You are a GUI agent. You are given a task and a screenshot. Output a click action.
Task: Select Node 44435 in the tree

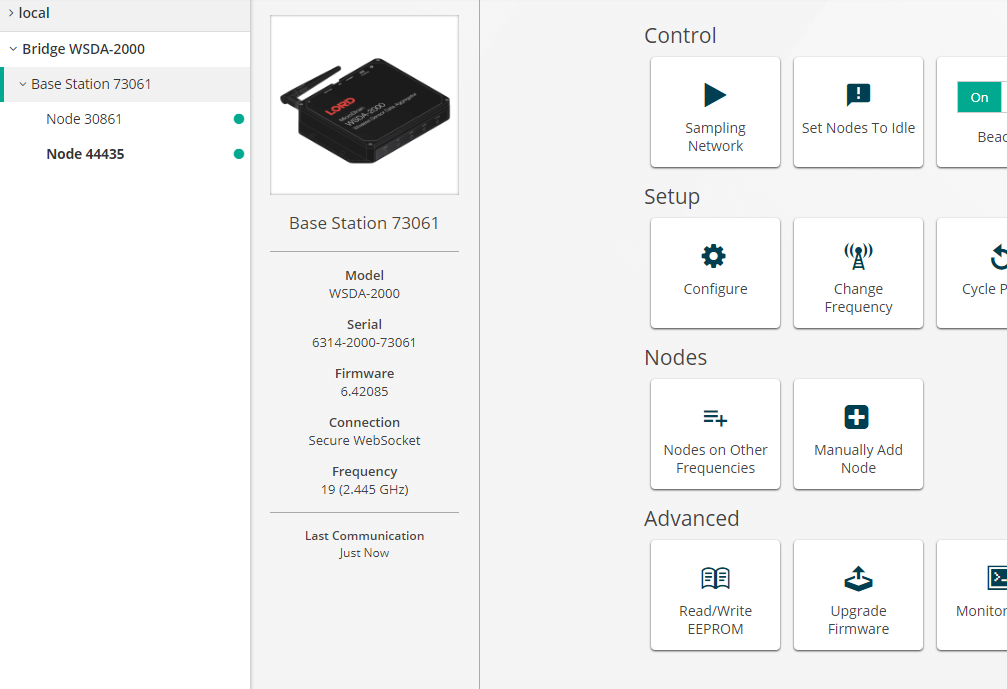tap(85, 154)
